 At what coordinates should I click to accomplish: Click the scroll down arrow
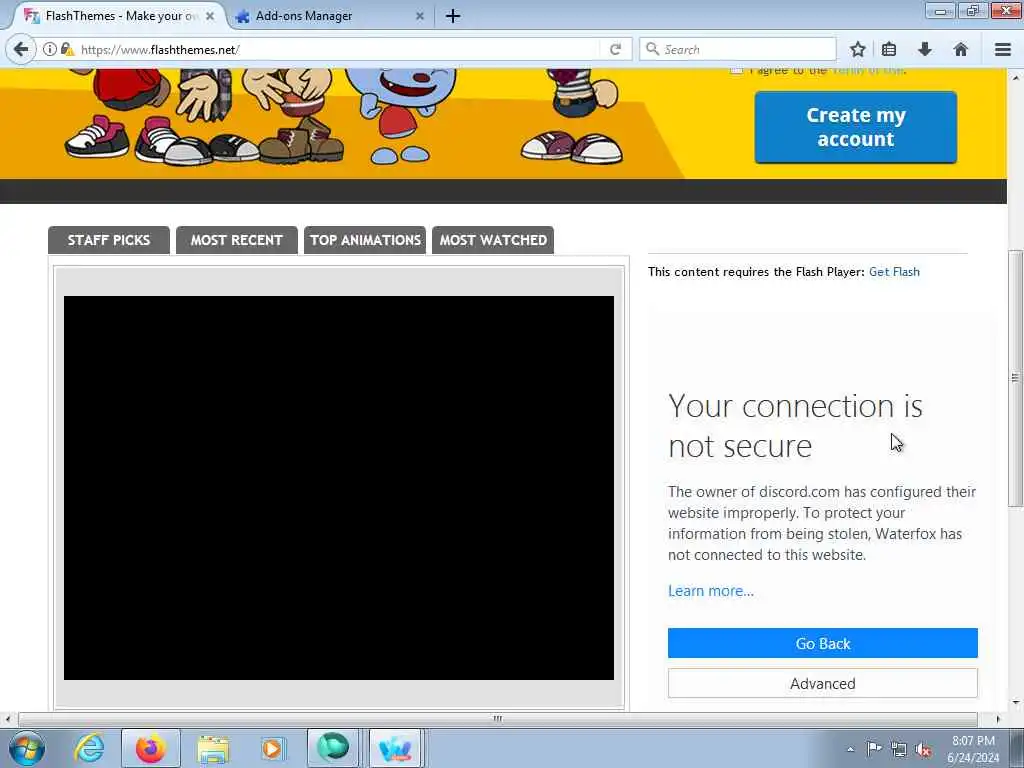pos(1016,703)
